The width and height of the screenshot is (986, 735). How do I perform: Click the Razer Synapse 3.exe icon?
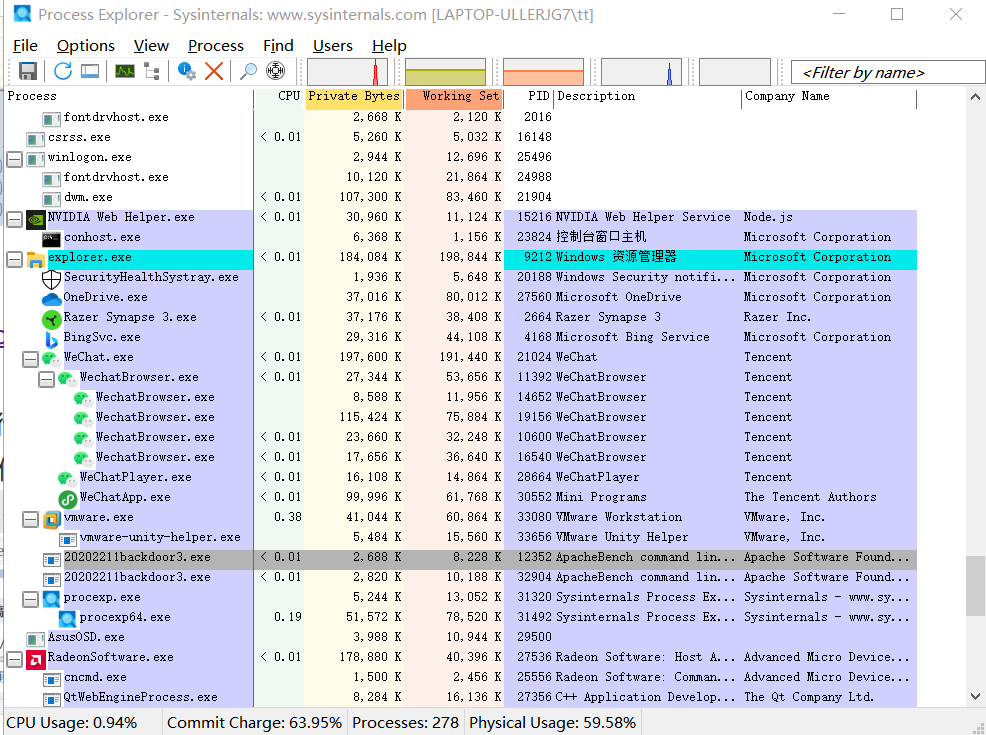(51, 319)
